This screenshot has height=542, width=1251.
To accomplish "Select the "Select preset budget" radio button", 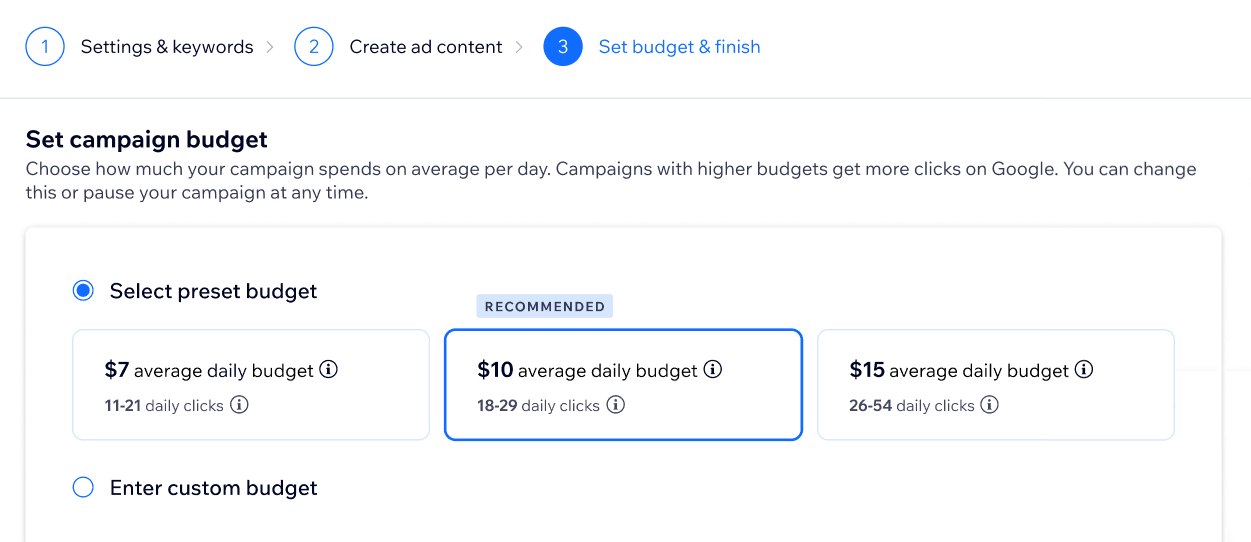I will [x=84, y=291].
